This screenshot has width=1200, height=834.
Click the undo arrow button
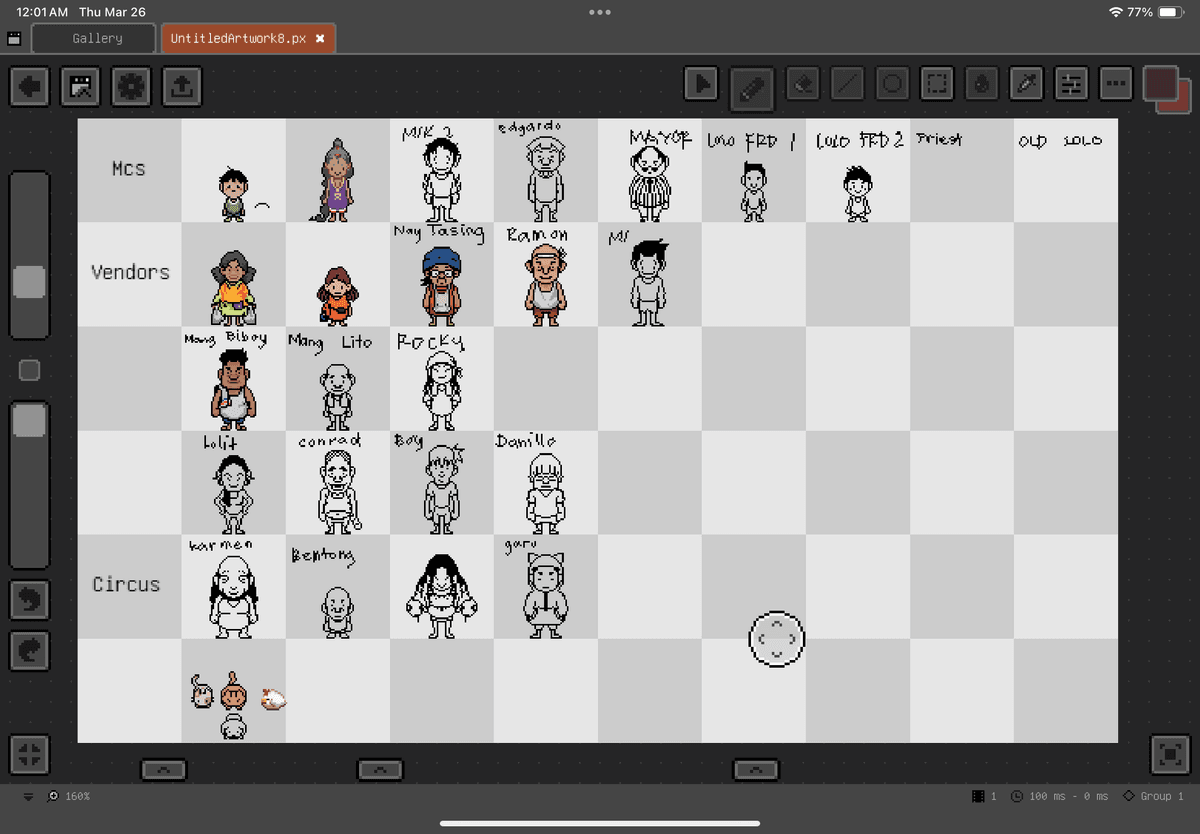[30, 600]
